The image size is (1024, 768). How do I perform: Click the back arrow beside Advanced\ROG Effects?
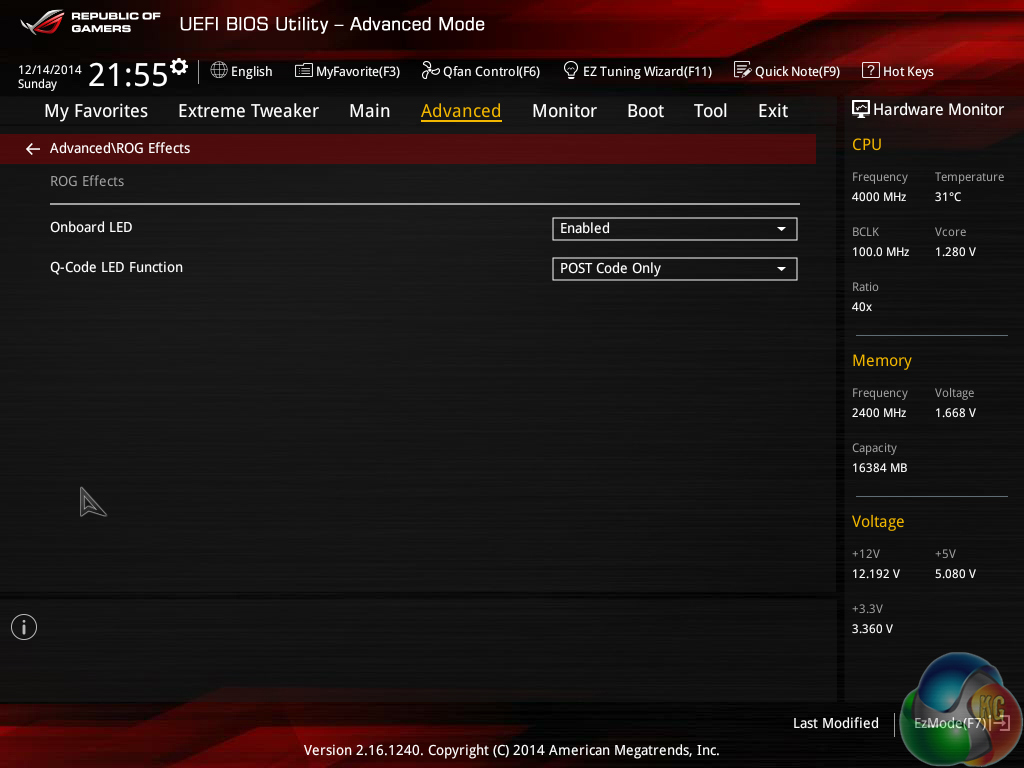(x=33, y=149)
